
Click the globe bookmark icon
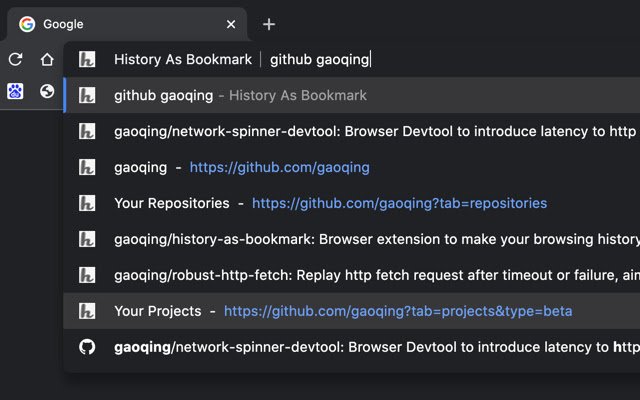tap(47, 91)
